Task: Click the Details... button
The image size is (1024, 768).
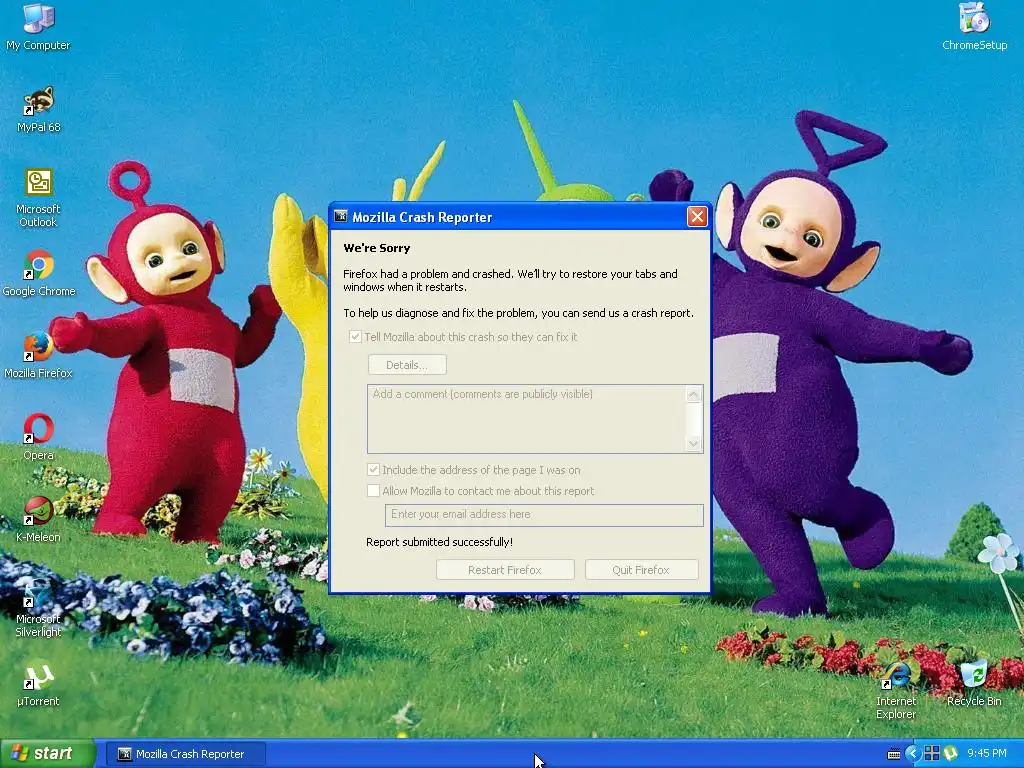Action: pyautogui.click(x=407, y=364)
